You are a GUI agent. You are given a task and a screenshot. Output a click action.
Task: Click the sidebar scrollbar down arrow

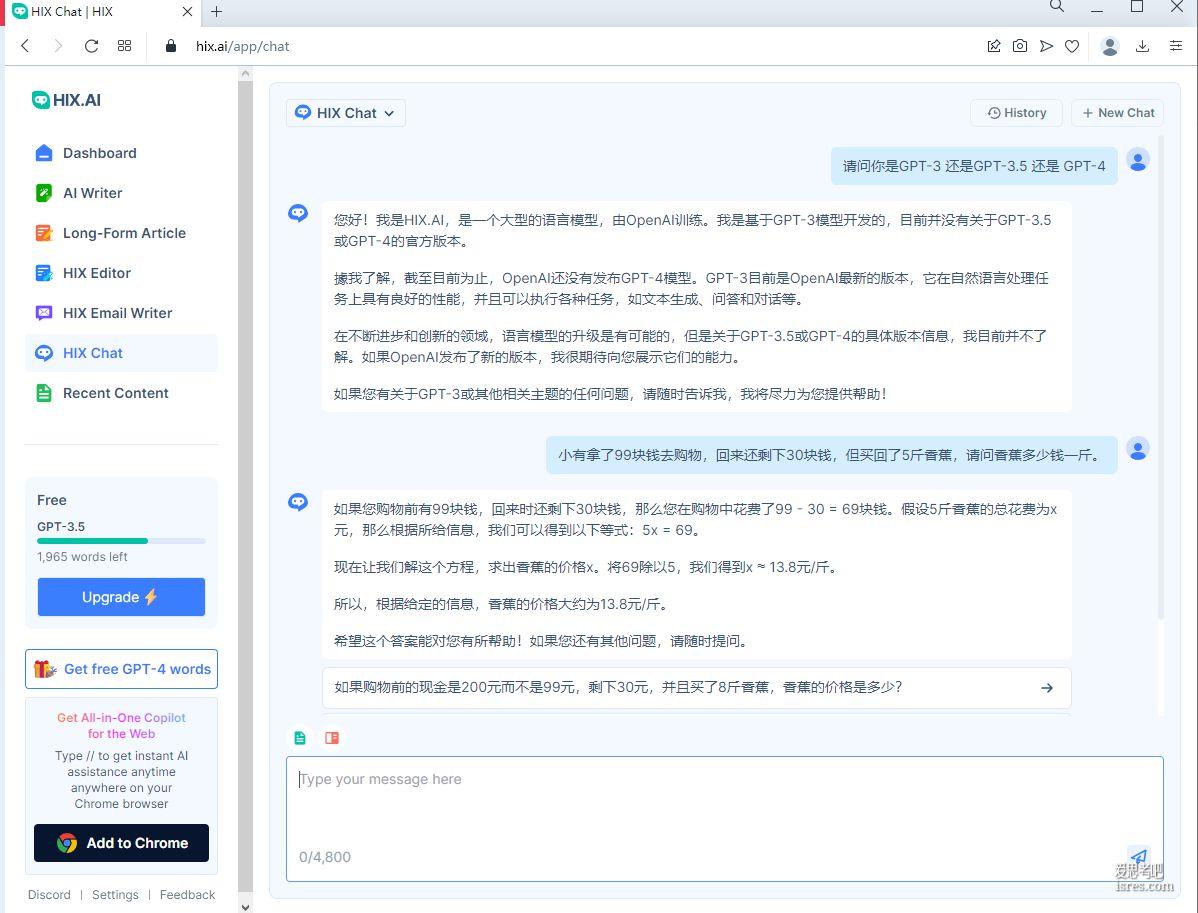click(245, 907)
